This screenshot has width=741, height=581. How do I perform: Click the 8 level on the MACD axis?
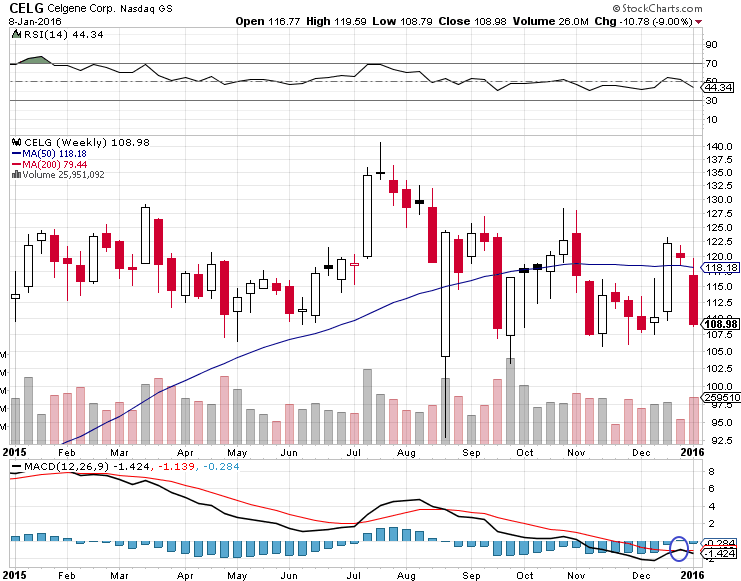pyautogui.click(x=712, y=471)
